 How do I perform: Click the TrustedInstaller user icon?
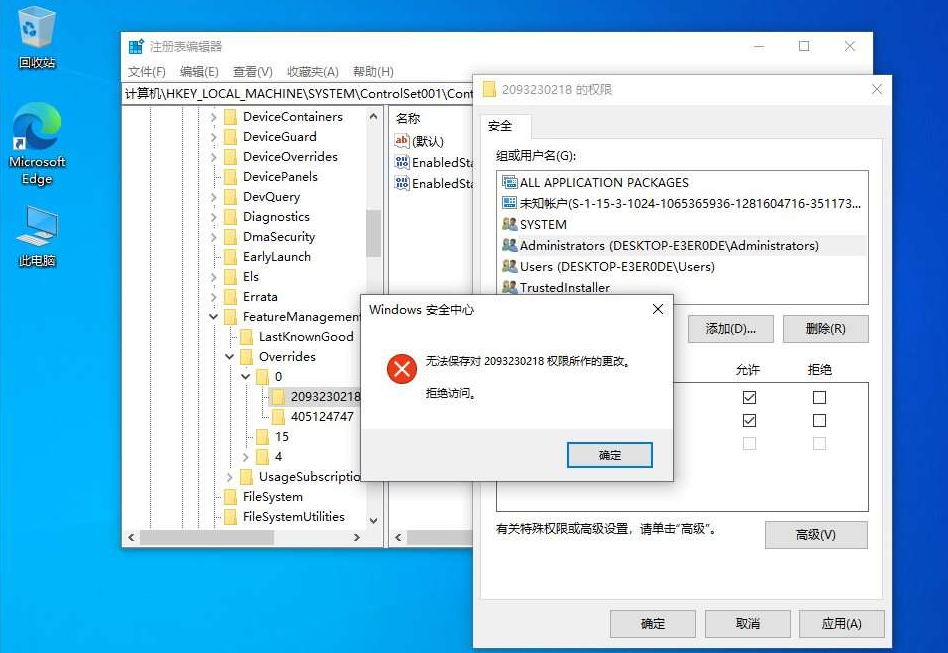[510, 288]
